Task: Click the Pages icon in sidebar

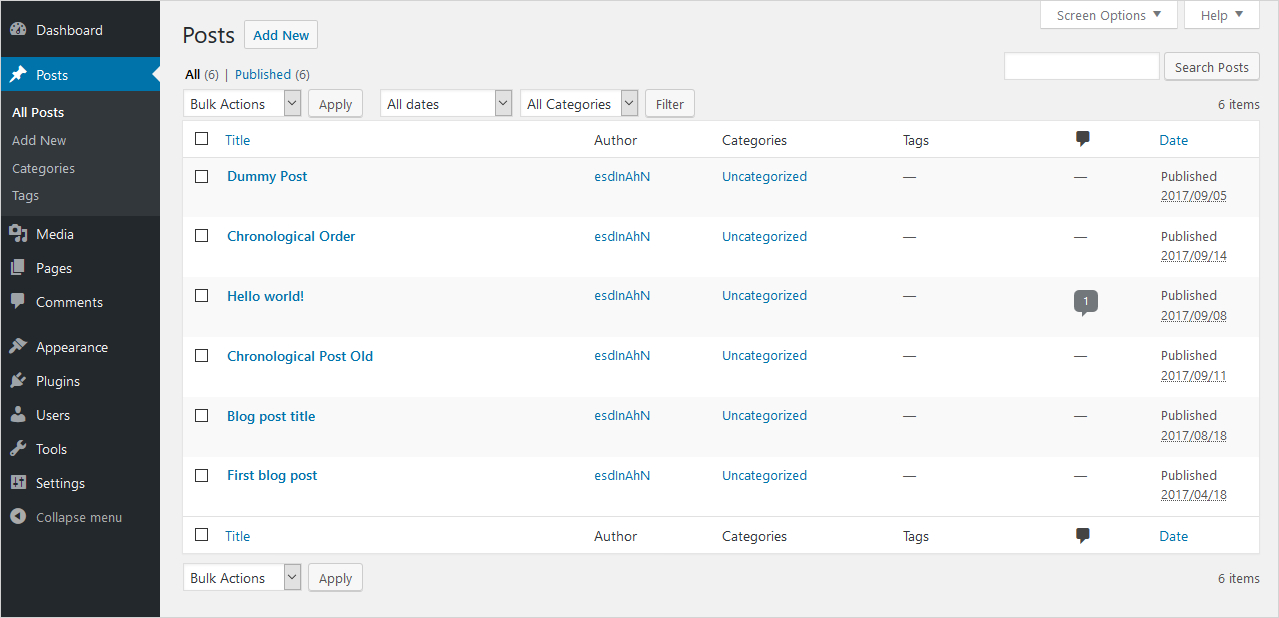Action: click(18, 268)
